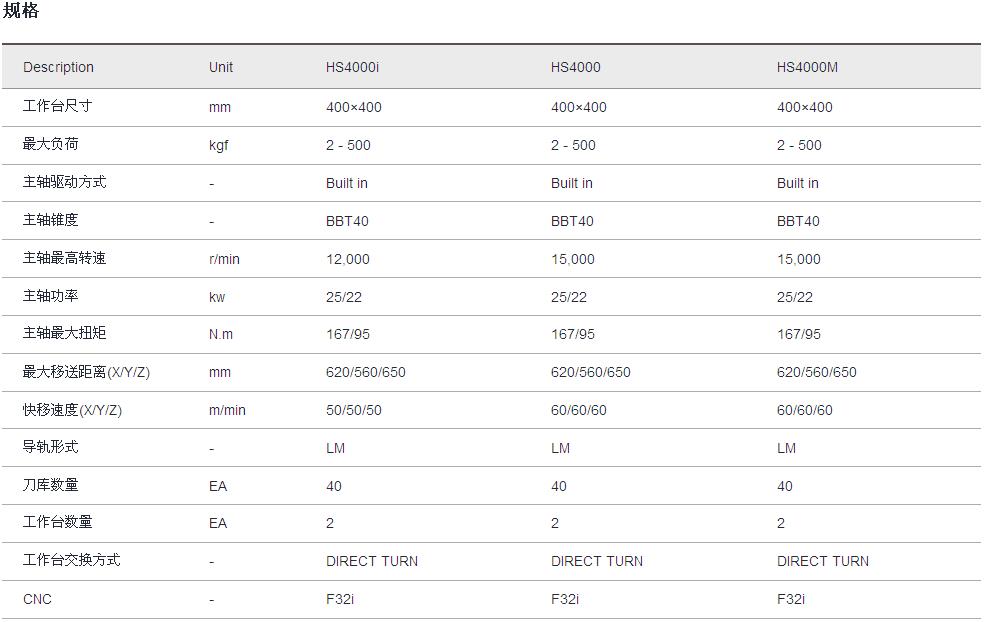Click the 刀库数量 row label
Image resolution: width=986 pixels, height=622 pixels.
[51, 485]
